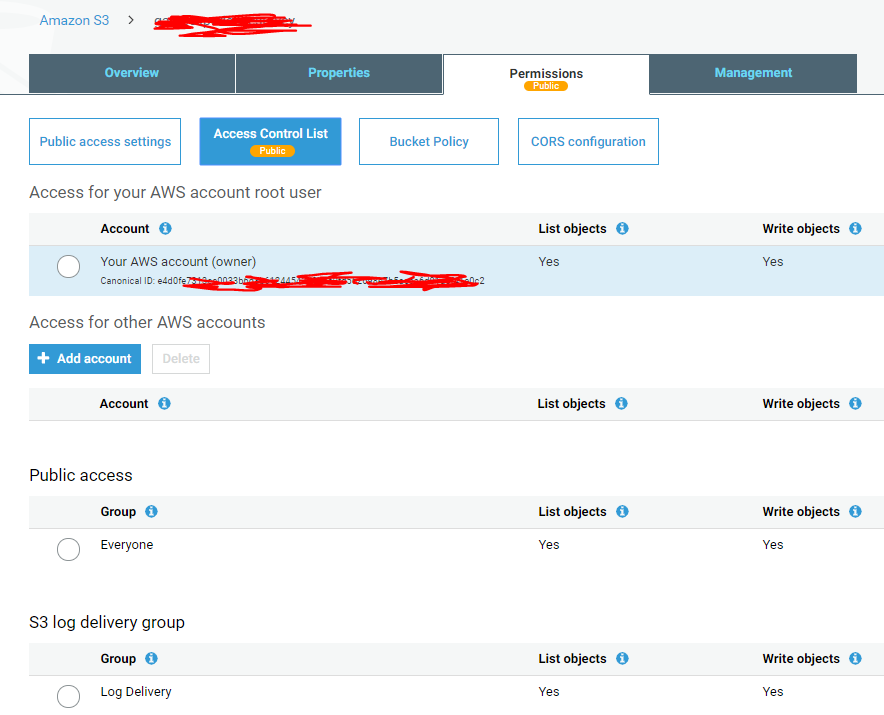Select the Everyone group radio button
The width and height of the screenshot is (884, 715).
(x=68, y=549)
